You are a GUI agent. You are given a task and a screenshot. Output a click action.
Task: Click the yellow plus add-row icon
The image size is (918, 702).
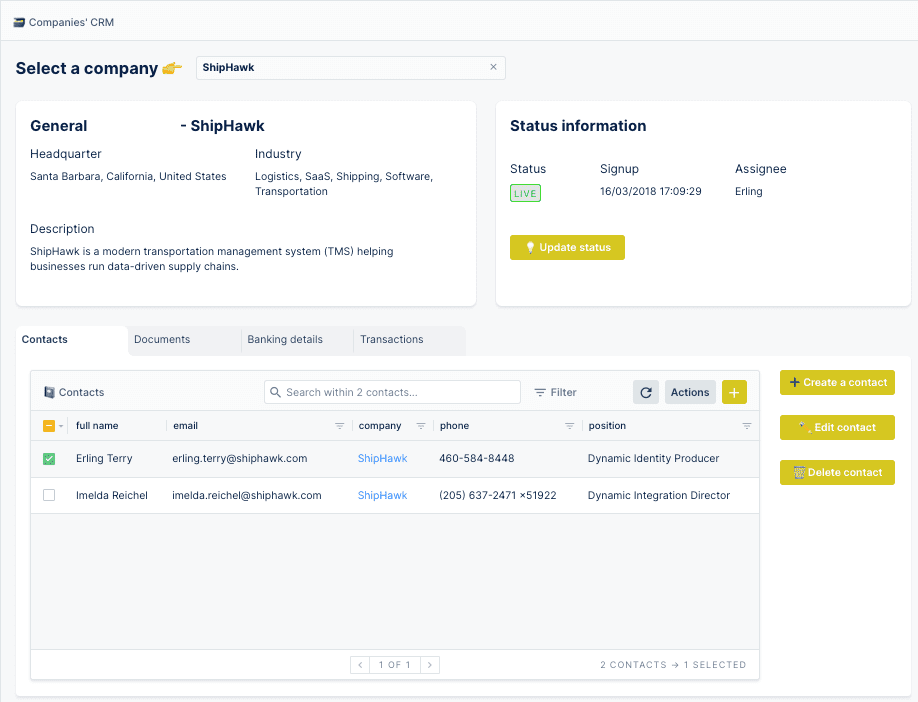point(734,392)
